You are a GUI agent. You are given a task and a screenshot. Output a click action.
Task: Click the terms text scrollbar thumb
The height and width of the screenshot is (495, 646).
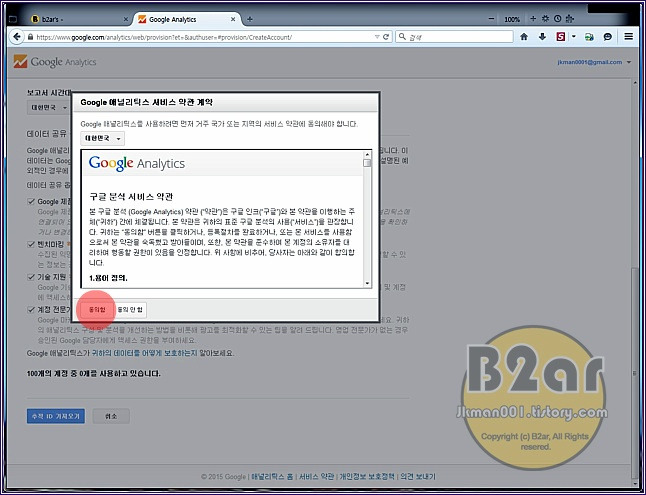pyautogui.click(x=367, y=163)
